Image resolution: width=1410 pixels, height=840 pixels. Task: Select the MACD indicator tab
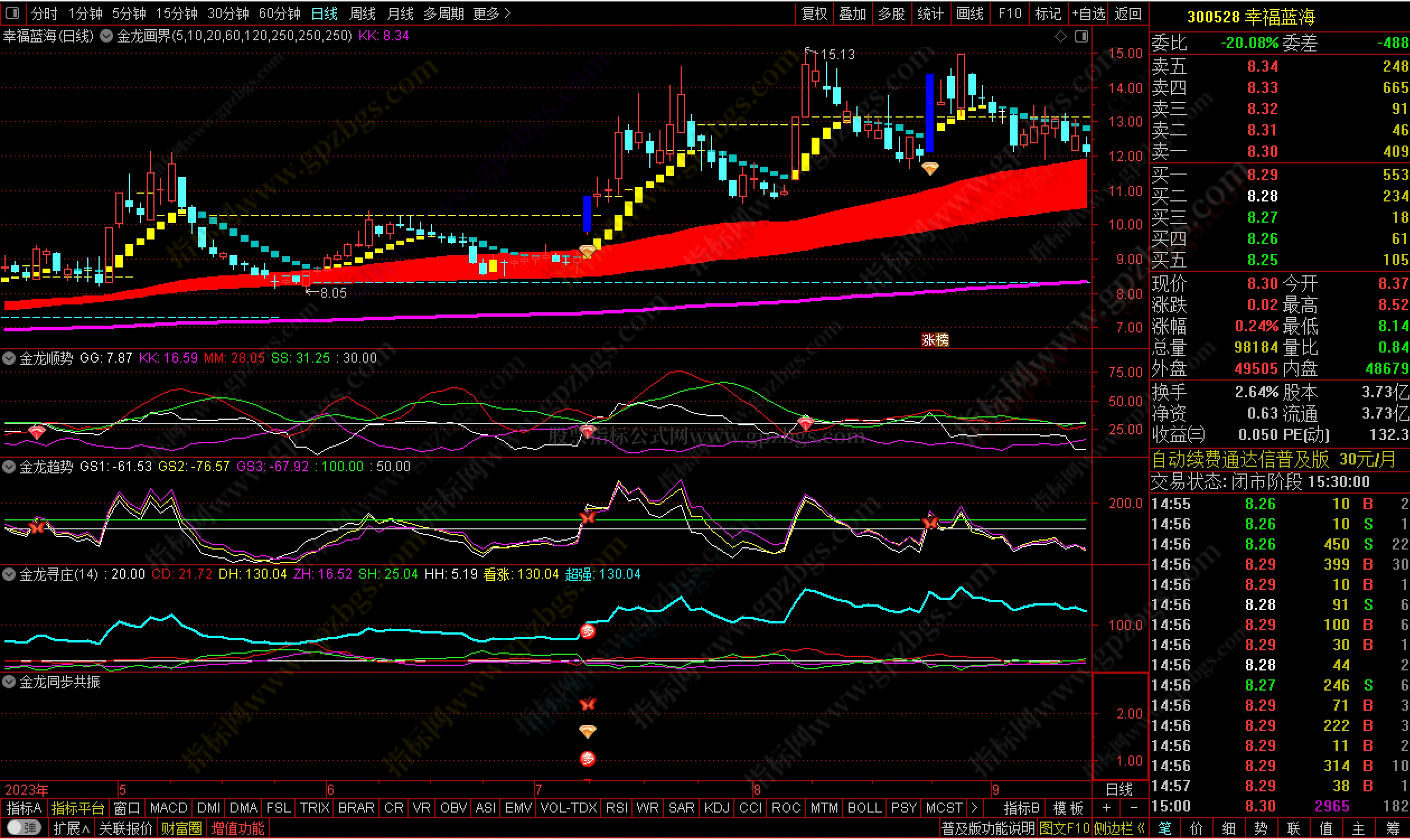click(168, 808)
